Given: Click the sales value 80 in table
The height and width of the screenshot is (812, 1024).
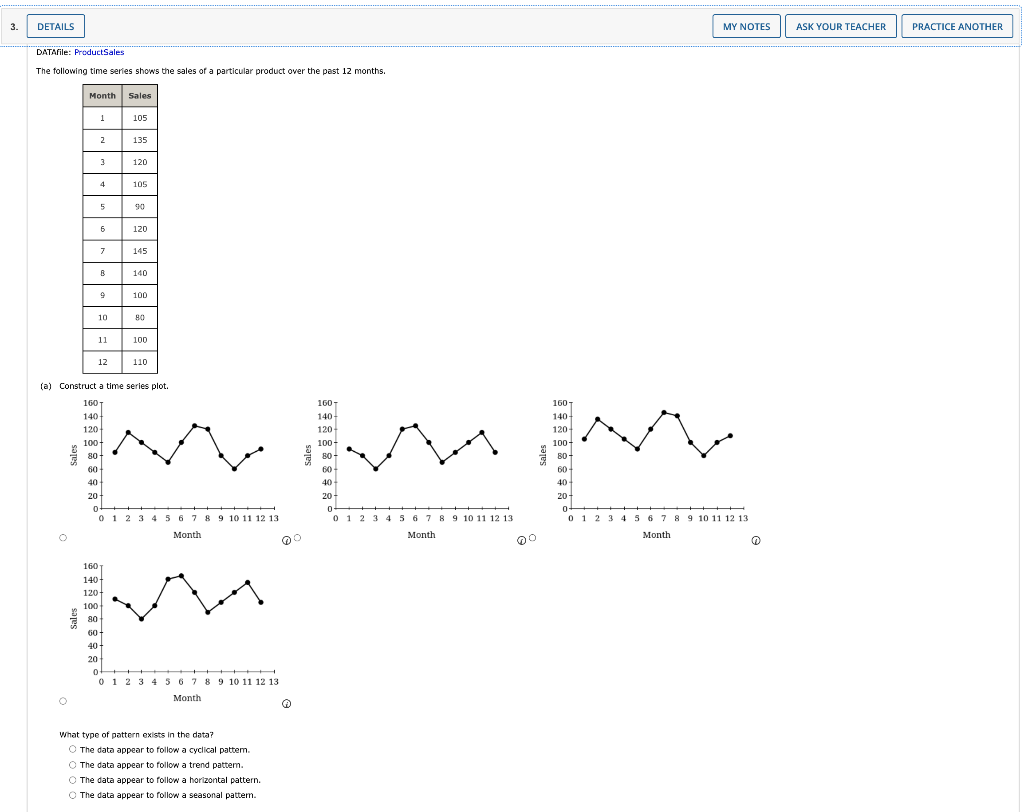Looking at the screenshot, I should click(x=140, y=317).
